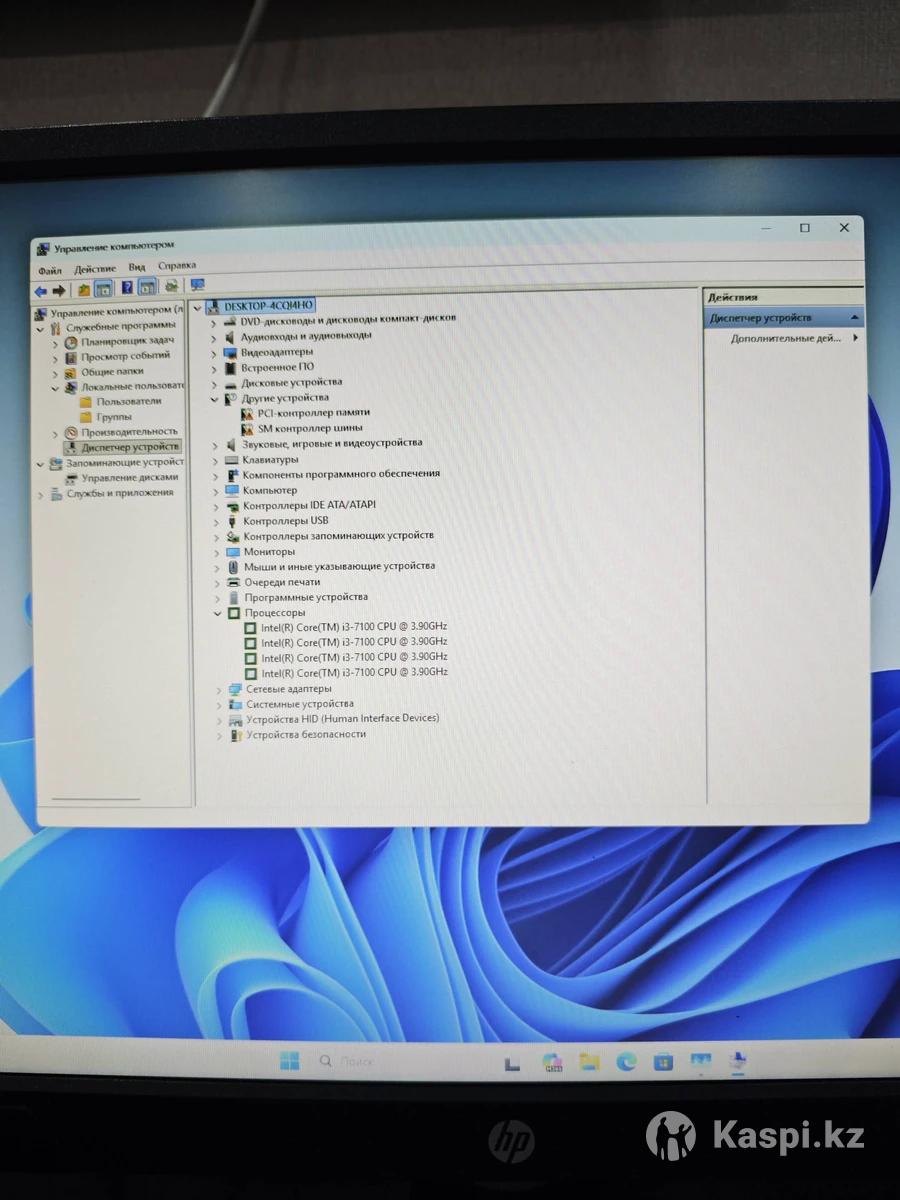The height and width of the screenshot is (1200, 900).
Task: Select the SM bus controller device
Action: click(x=310, y=428)
